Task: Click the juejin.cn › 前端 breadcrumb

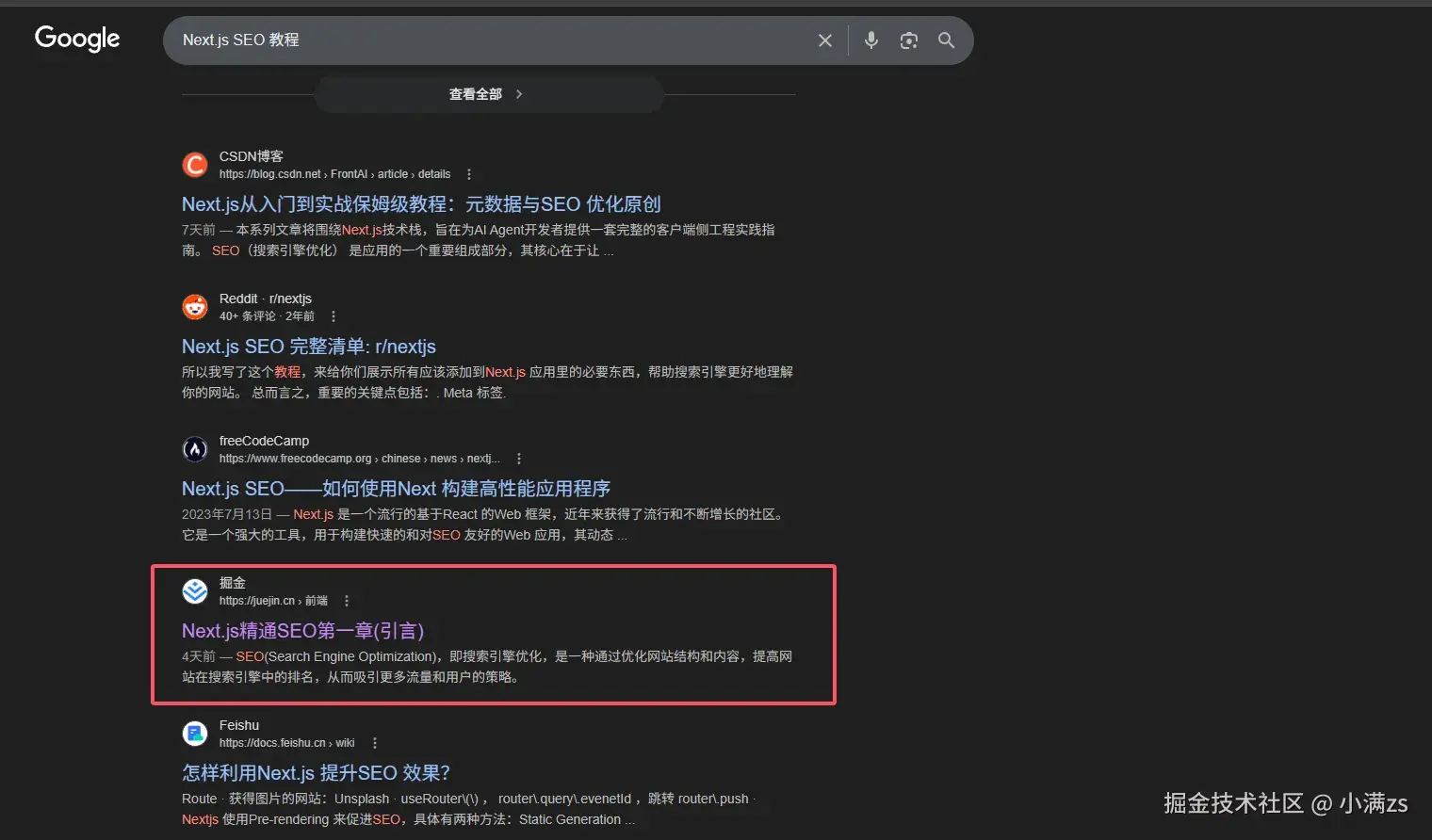Action: click(273, 601)
